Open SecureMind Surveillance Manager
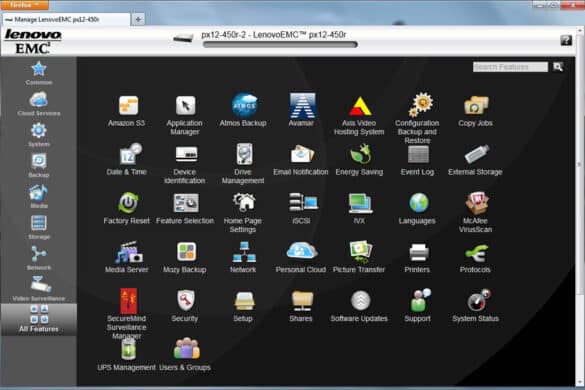Image resolution: width=585 pixels, height=390 pixels. click(126, 313)
